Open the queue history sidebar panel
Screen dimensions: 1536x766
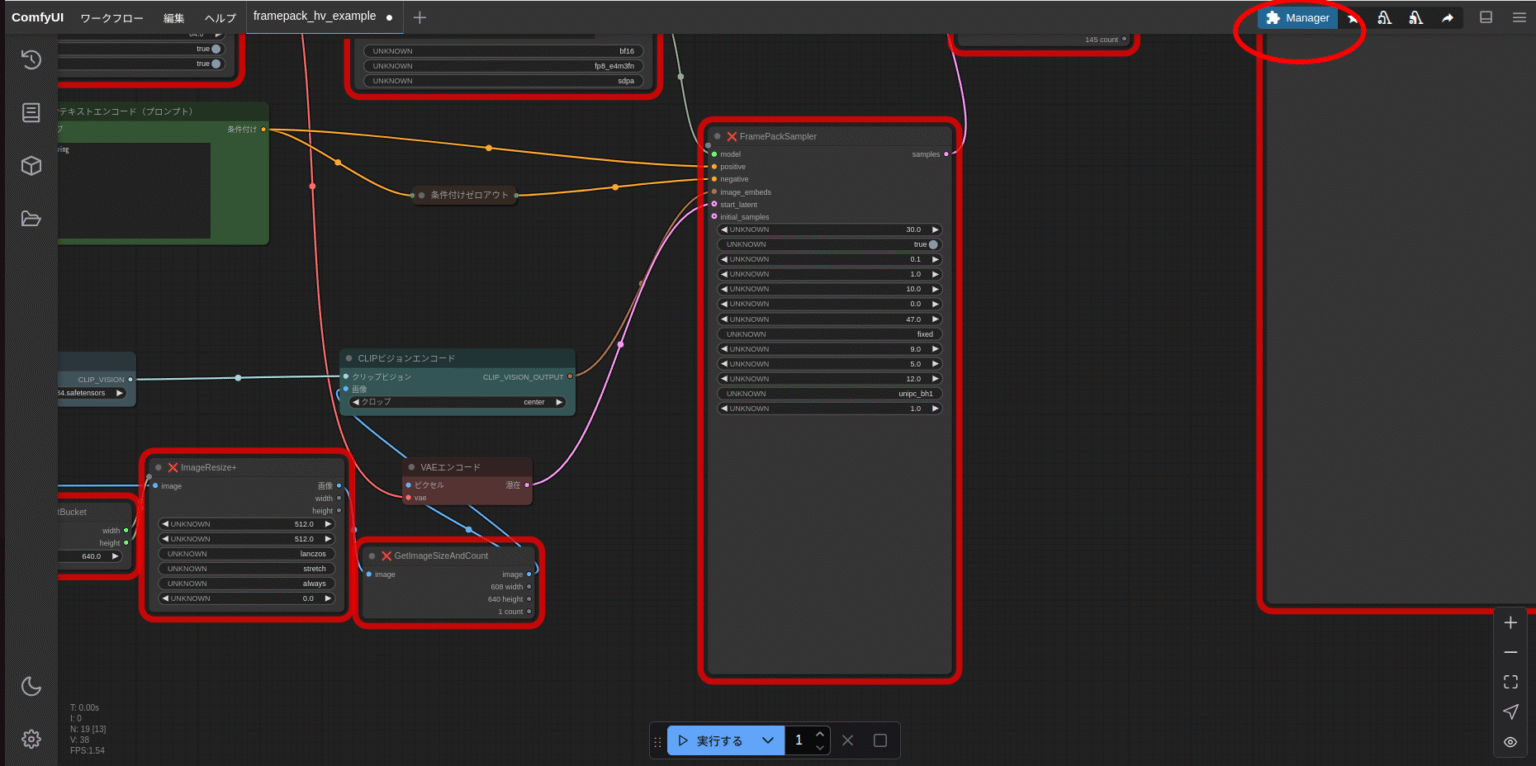[31, 60]
